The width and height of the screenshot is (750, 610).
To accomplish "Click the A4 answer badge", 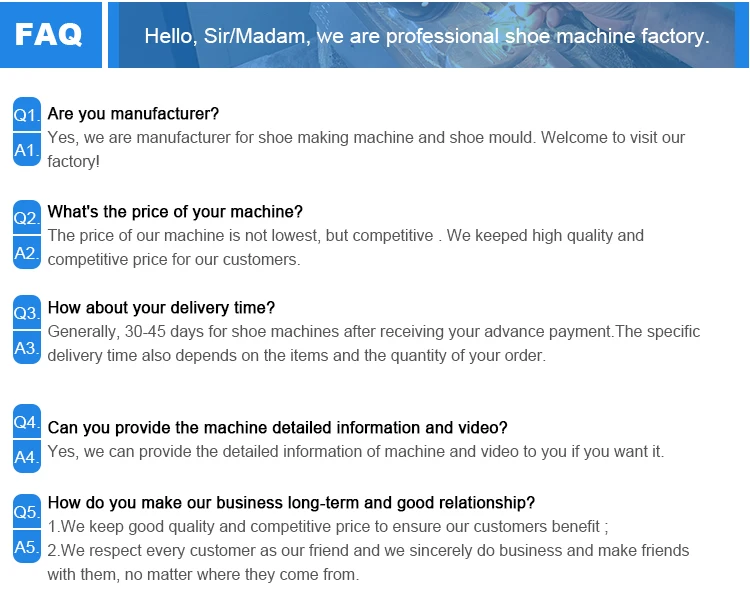I will coord(26,457).
